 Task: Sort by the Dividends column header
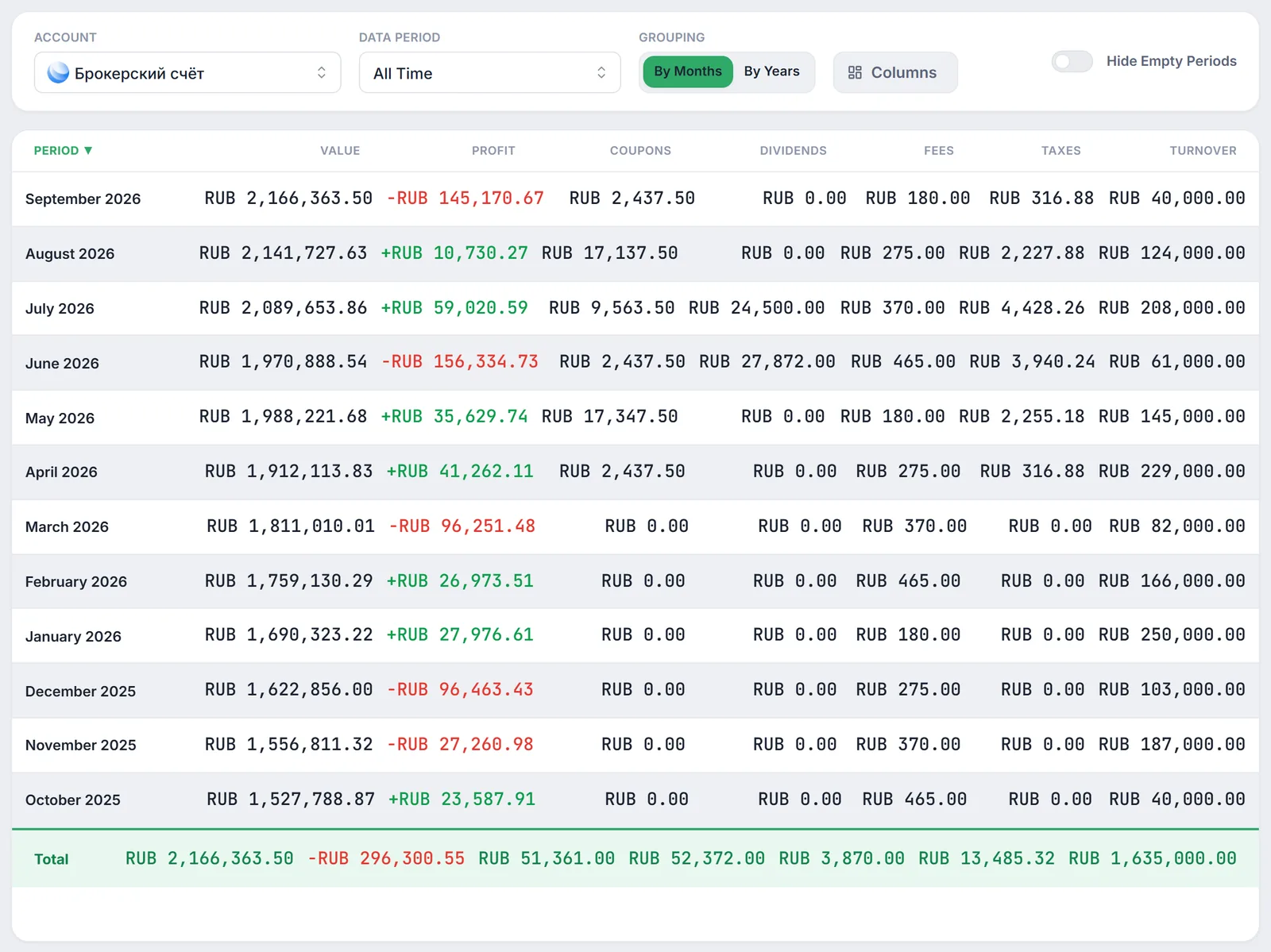(793, 150)
